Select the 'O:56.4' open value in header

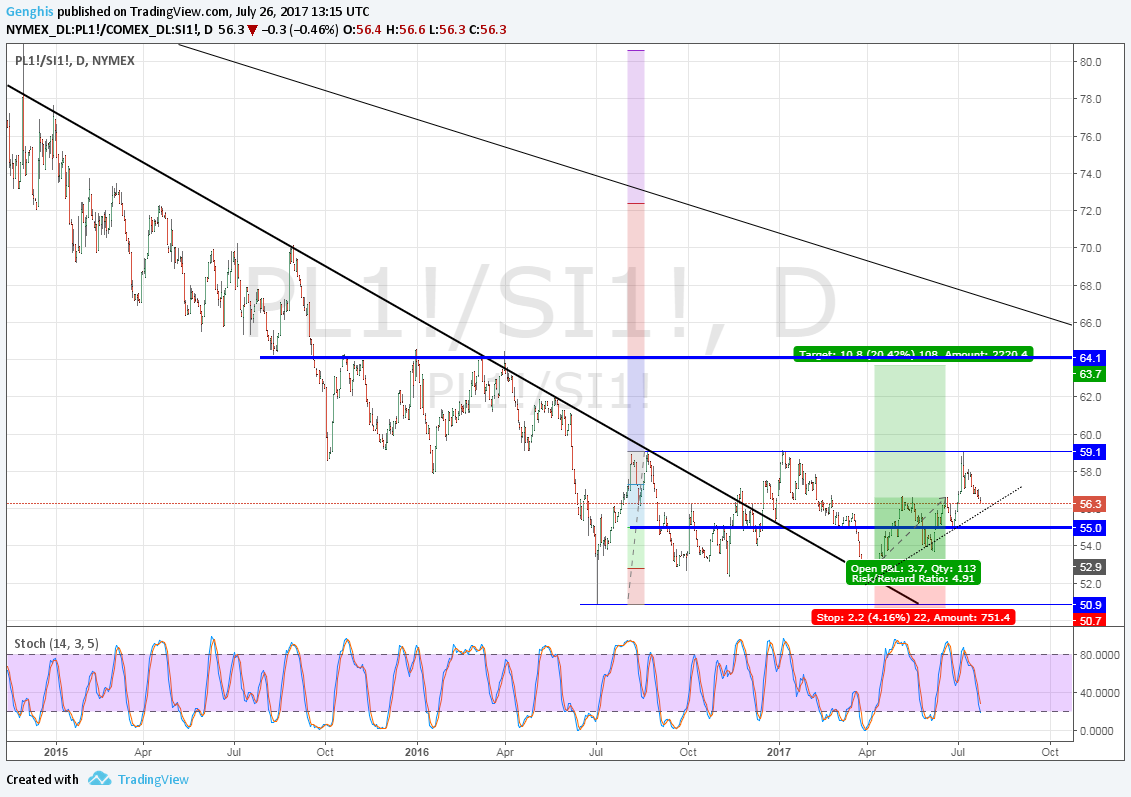coord(364,30)
